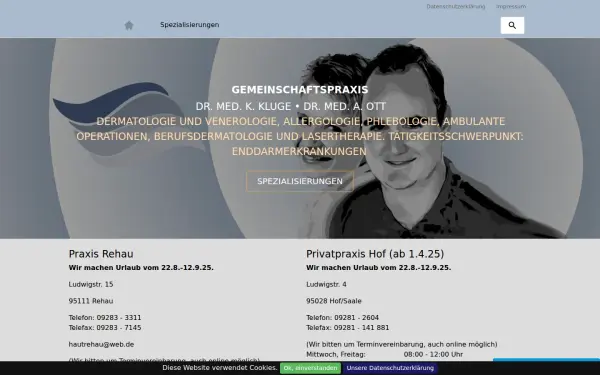The height and width of the screenshot is (375, 600).
Task: Click Telefon: 09283 - 3311 line
Action: pos(105,318)
